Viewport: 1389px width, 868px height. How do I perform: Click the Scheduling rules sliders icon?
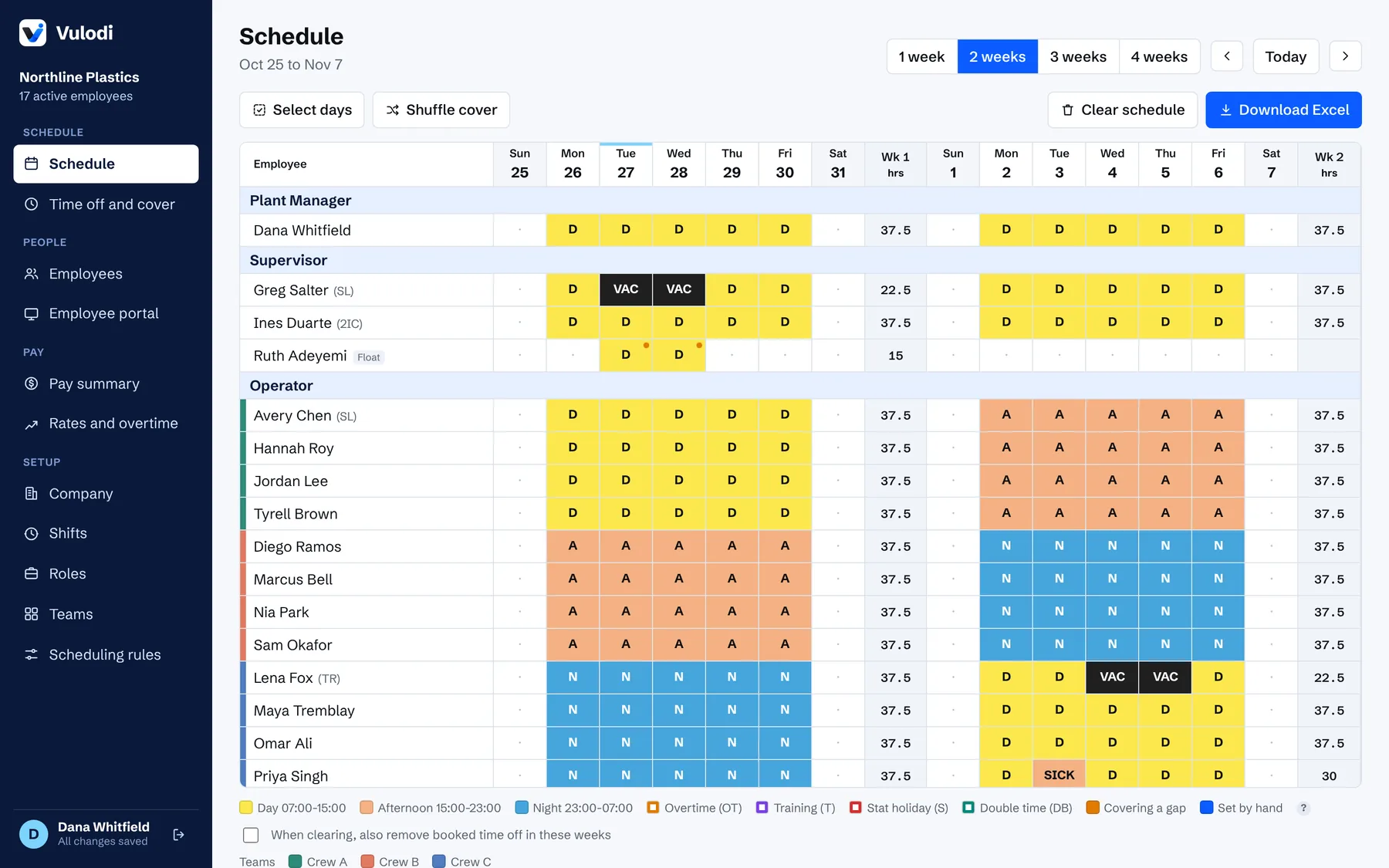click(32, 654)
